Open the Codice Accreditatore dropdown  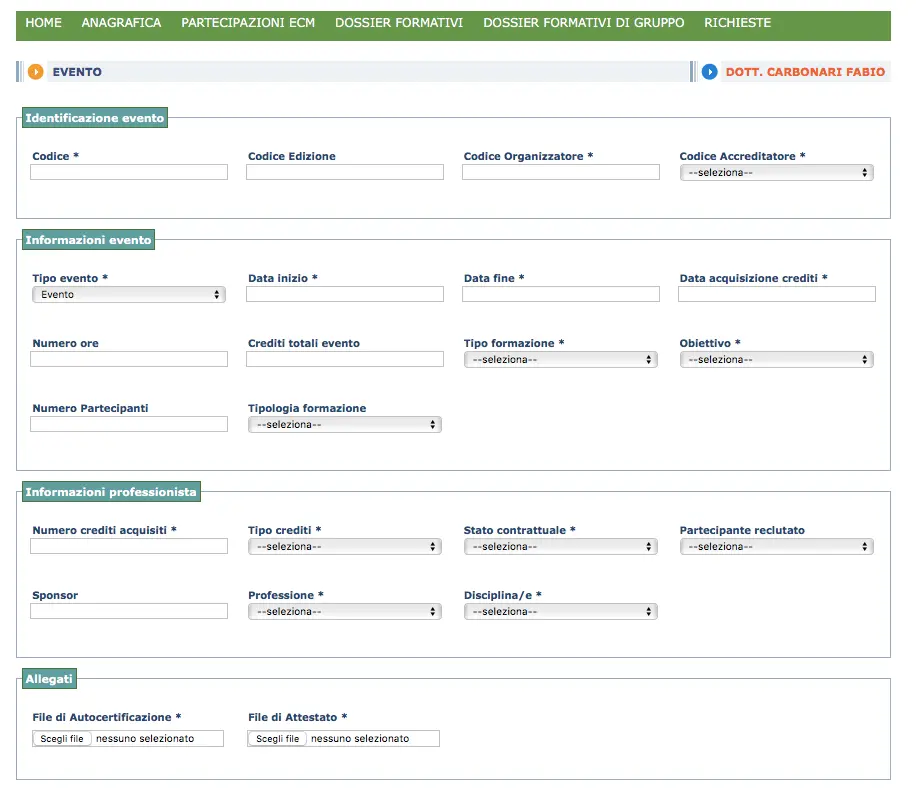[x=776, y=173]
